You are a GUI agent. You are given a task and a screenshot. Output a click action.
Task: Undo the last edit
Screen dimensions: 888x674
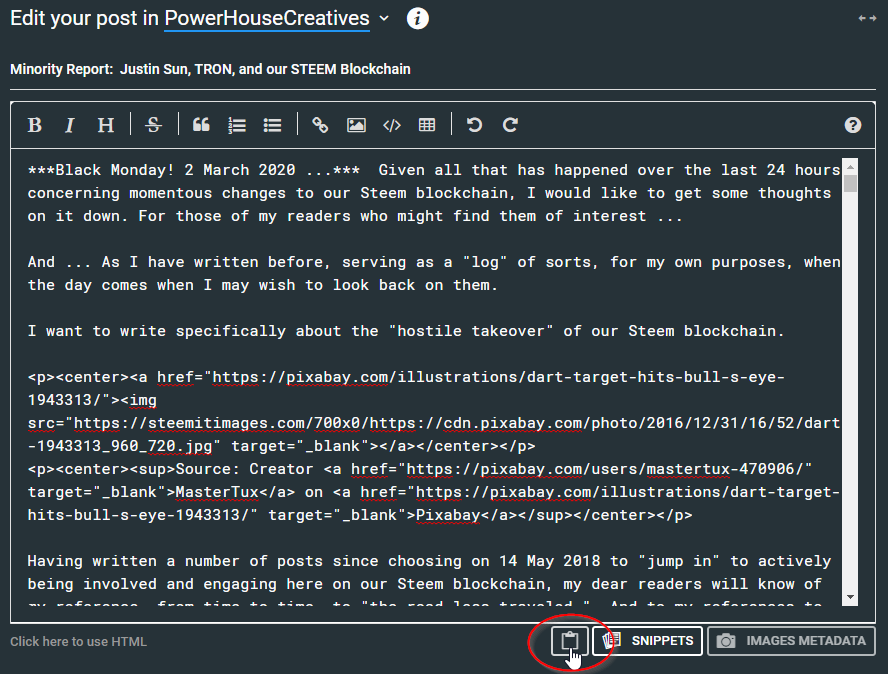pyautogui.click(x=474, y=125)
